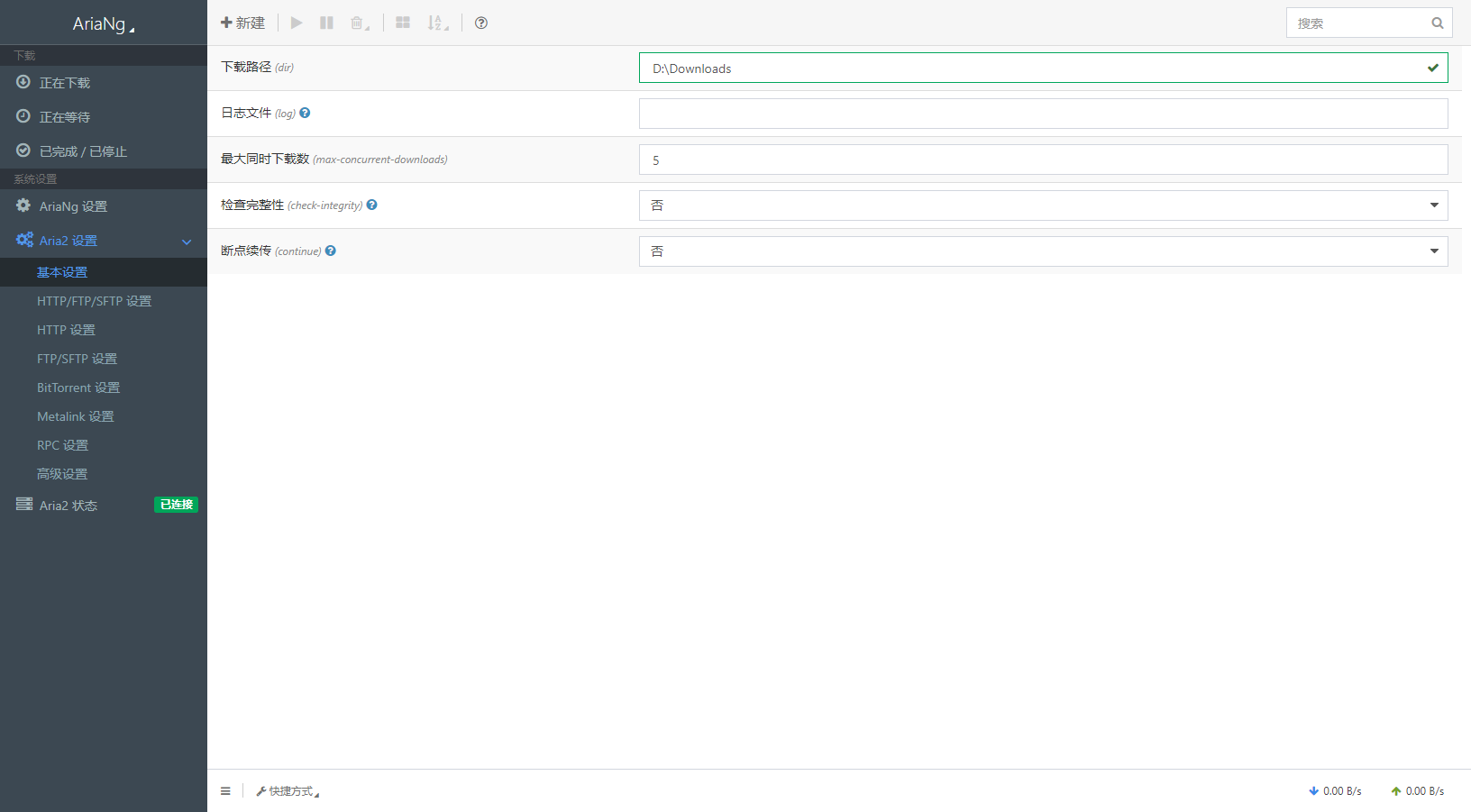Open the AriaNg title dropdown
Image resolution: width=1471 pixels, height=812 pixels.
coord(104,23)
